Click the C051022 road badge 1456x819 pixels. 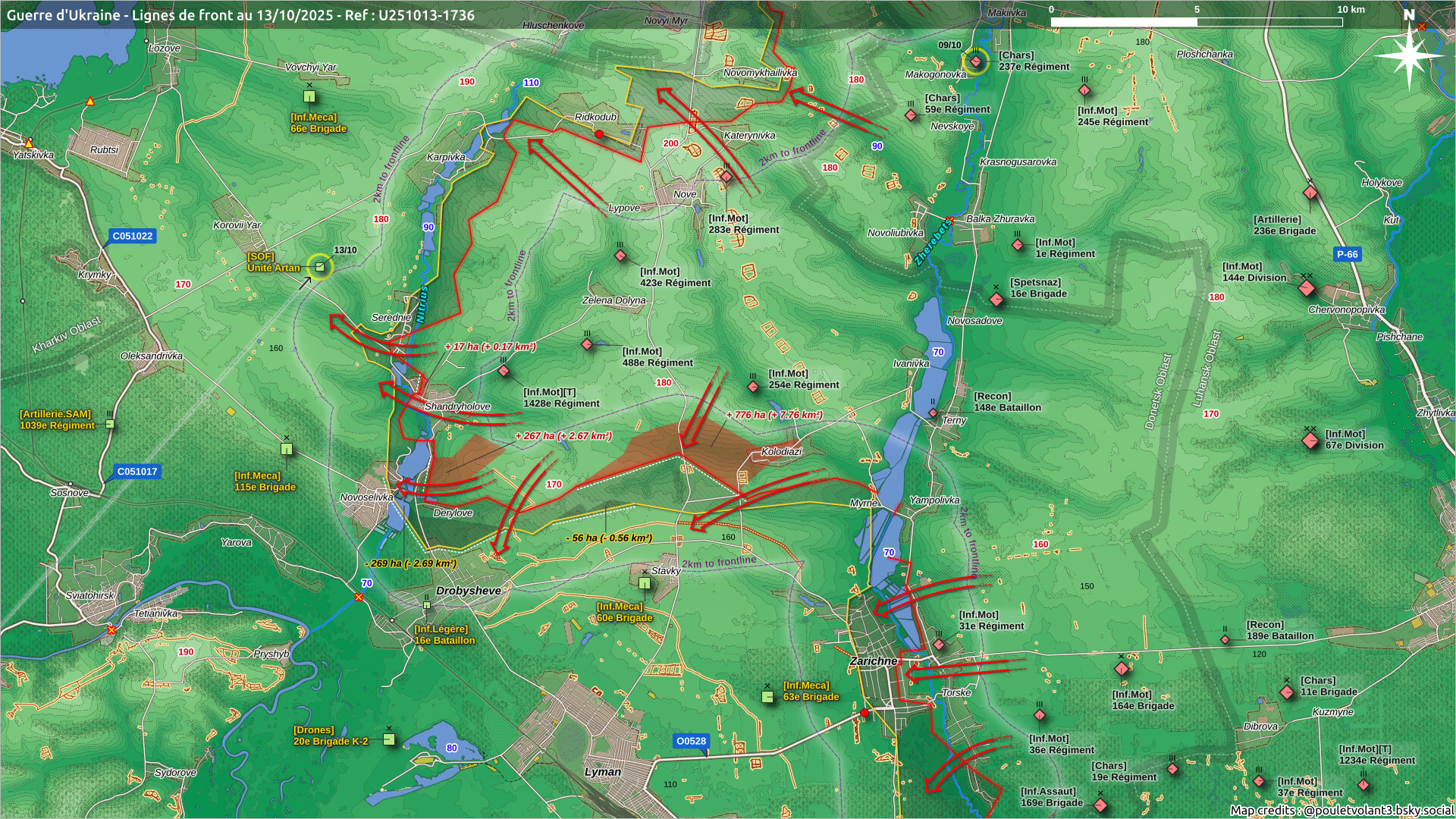tap(133, 236)
